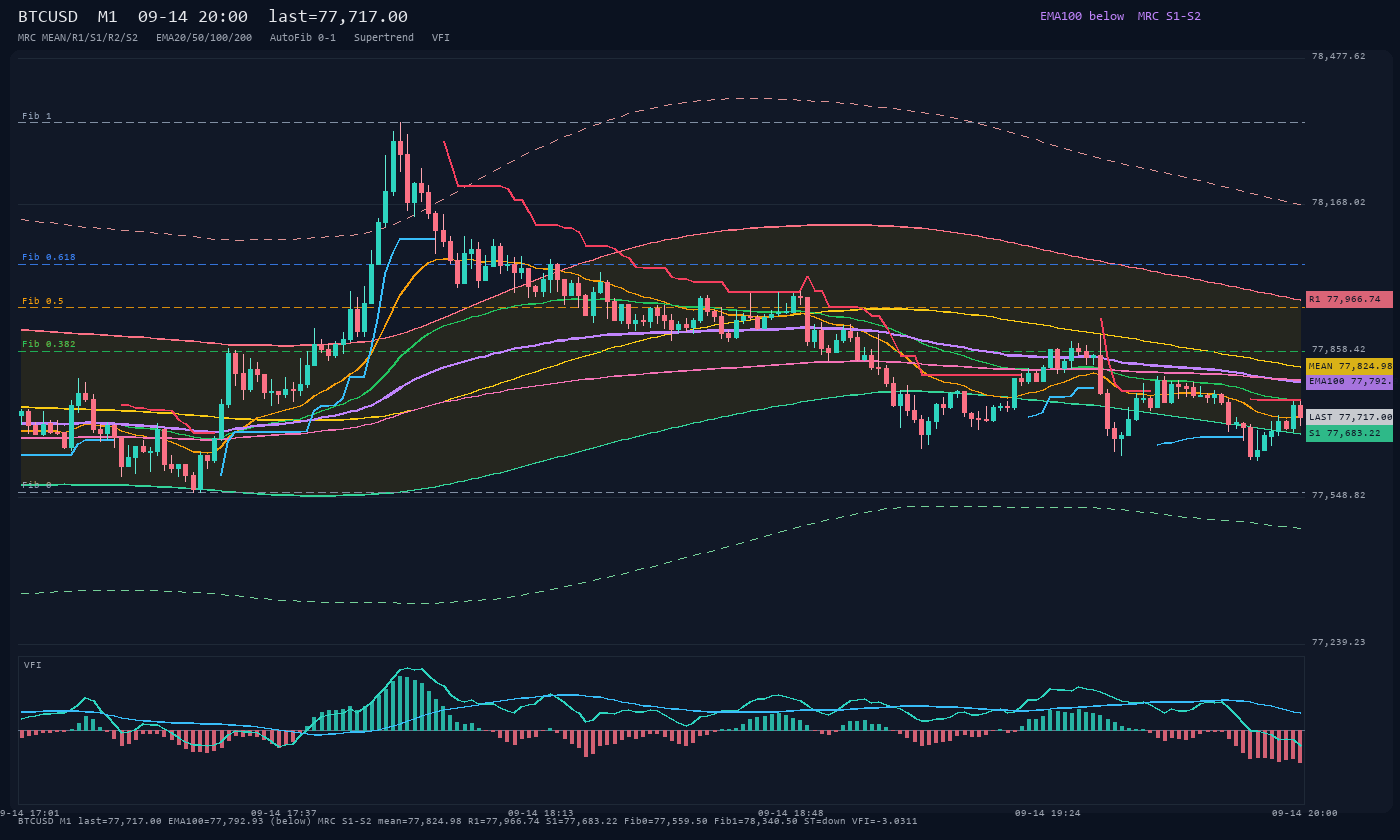Click the yellow MEAN 77,824.98 price tag
Screen dimensions: 1400x840
[x=1349, y=366]
